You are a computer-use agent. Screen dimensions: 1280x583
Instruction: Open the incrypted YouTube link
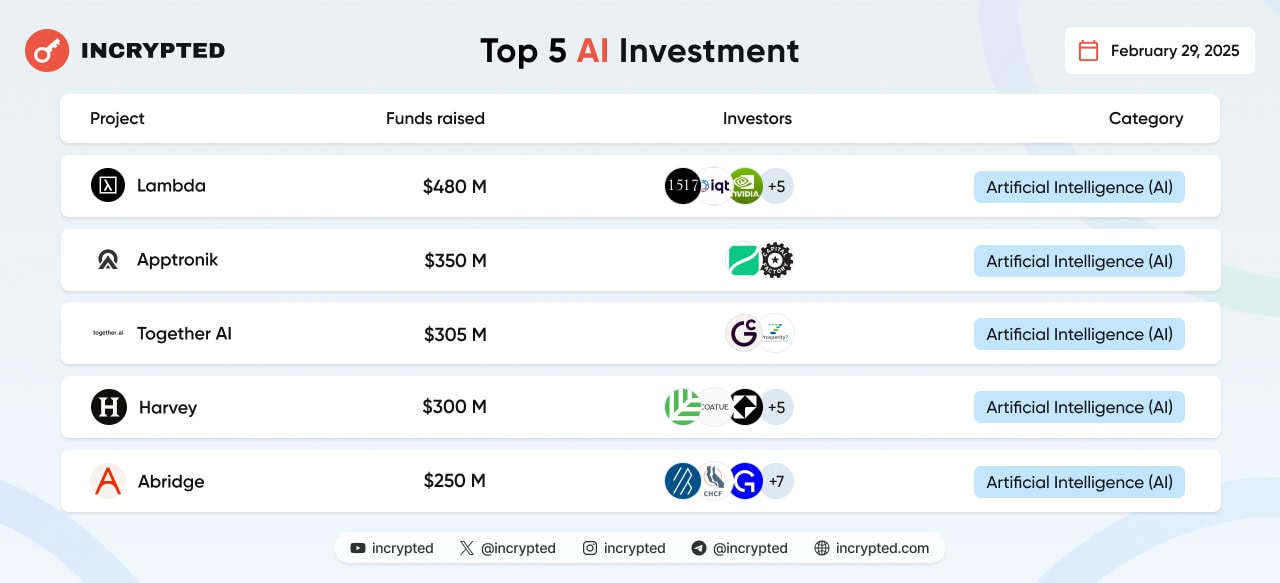point(392,548)
